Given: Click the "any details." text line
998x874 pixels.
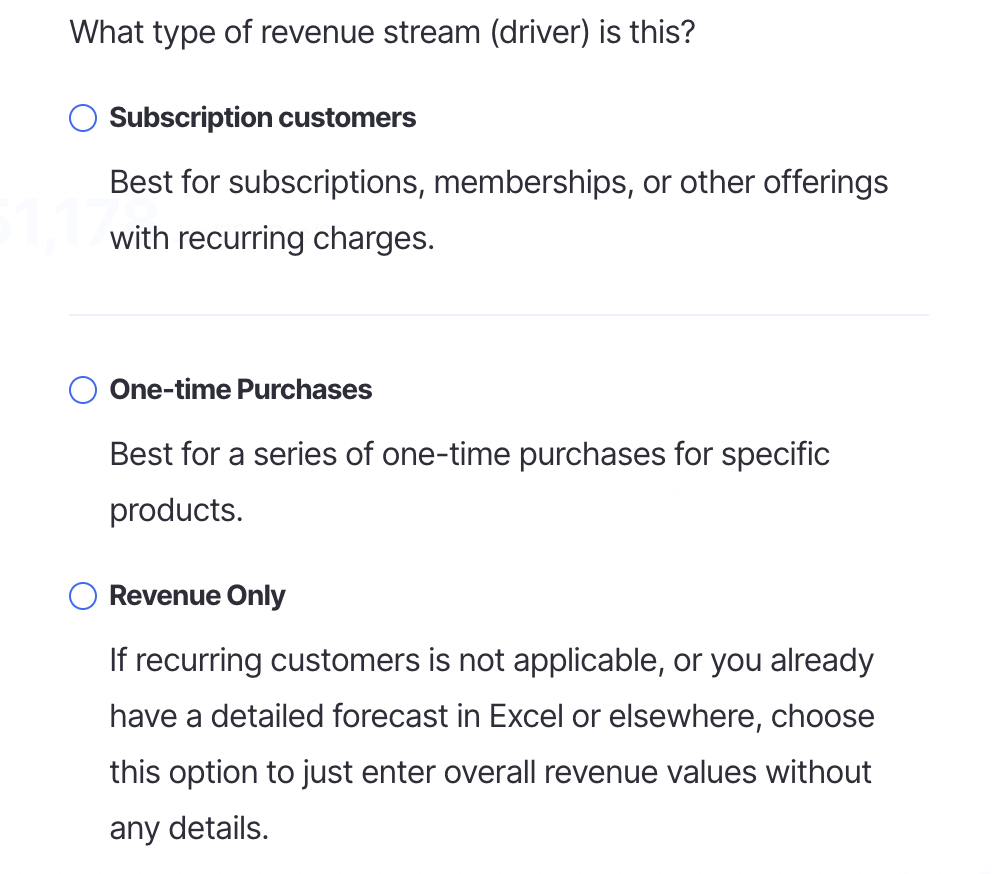Looking at the screenshot, I should coord(189,828).
